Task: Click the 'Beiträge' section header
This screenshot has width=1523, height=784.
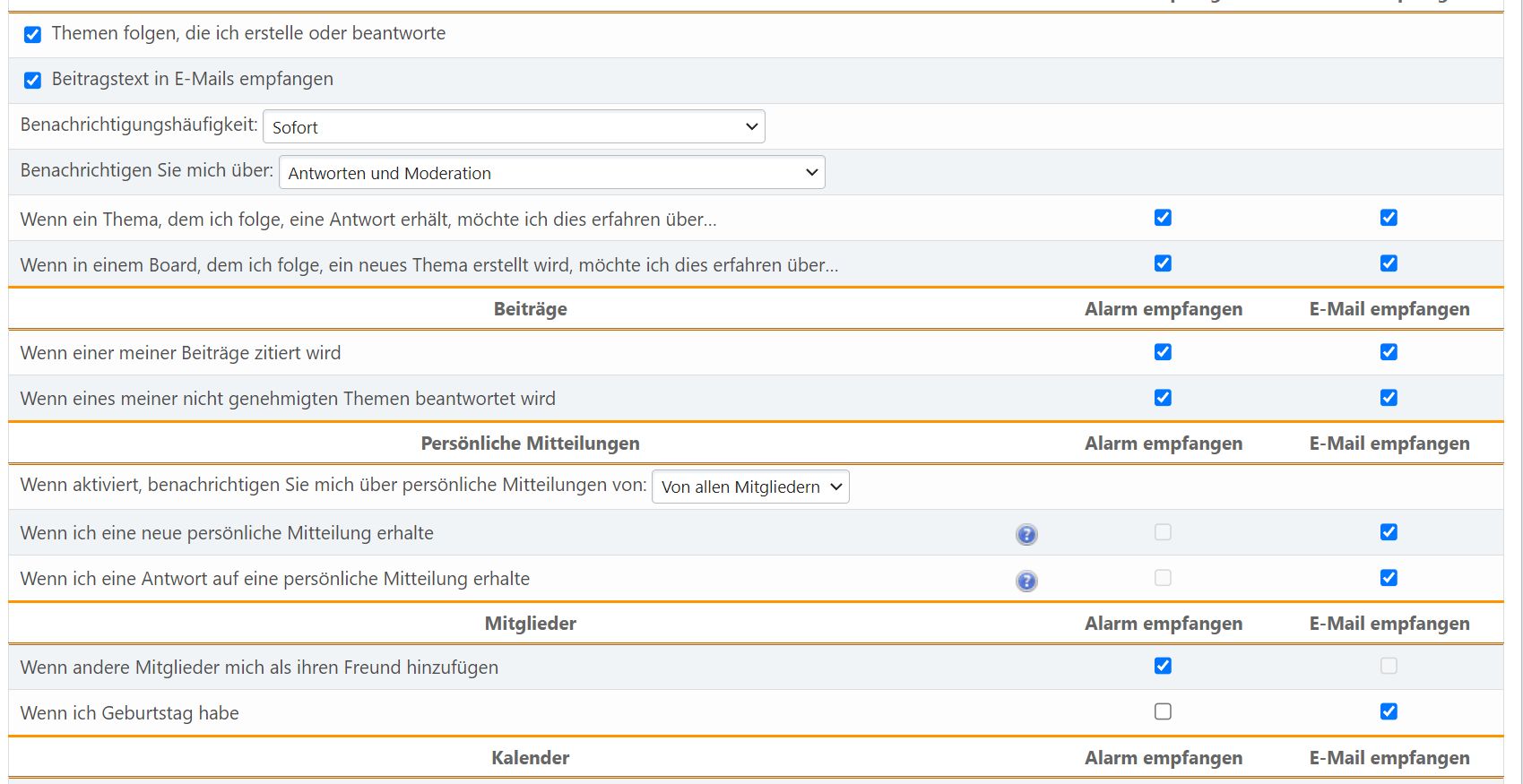Action: [531, 309]
